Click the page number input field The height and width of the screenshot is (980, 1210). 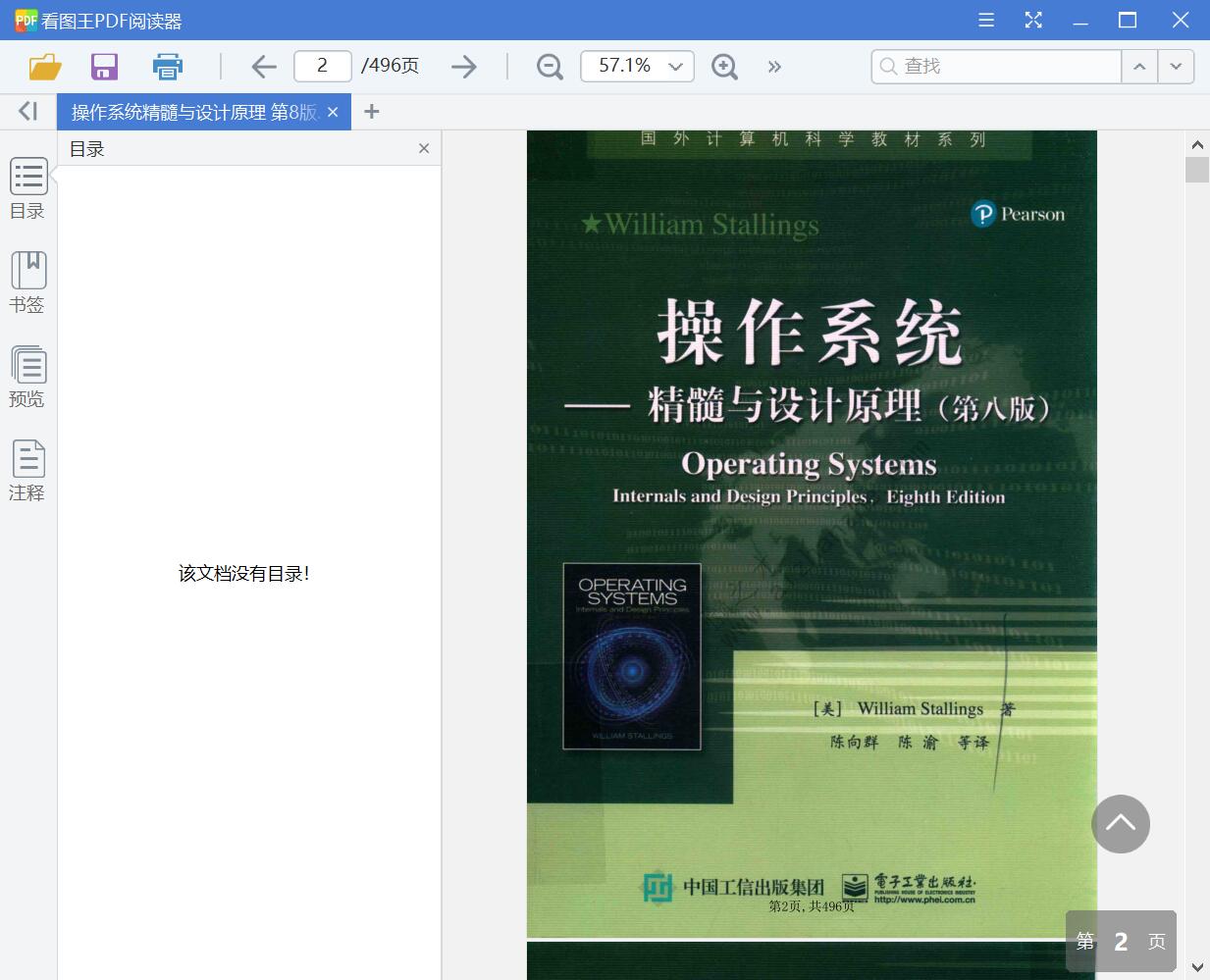(x=322, y=66)
